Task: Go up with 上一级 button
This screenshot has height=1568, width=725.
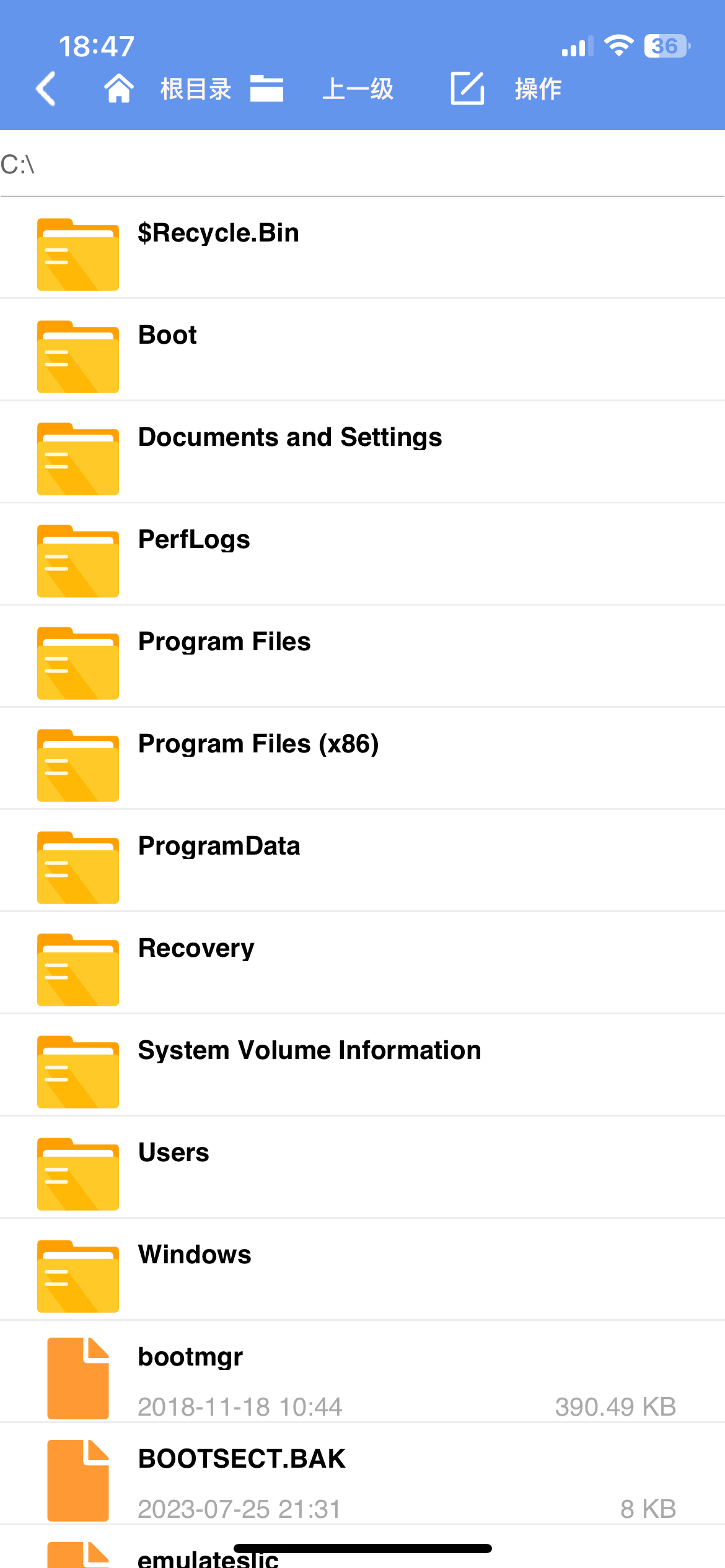Action: [x=358, y=89]
